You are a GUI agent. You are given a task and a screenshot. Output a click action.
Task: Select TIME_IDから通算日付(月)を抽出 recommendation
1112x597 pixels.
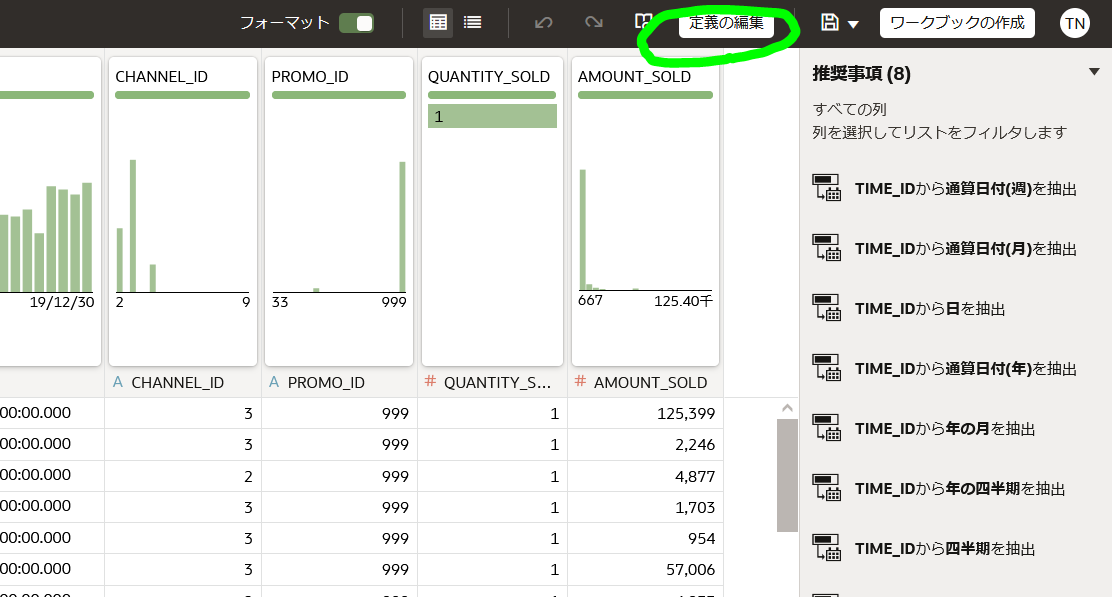point(966,249)
